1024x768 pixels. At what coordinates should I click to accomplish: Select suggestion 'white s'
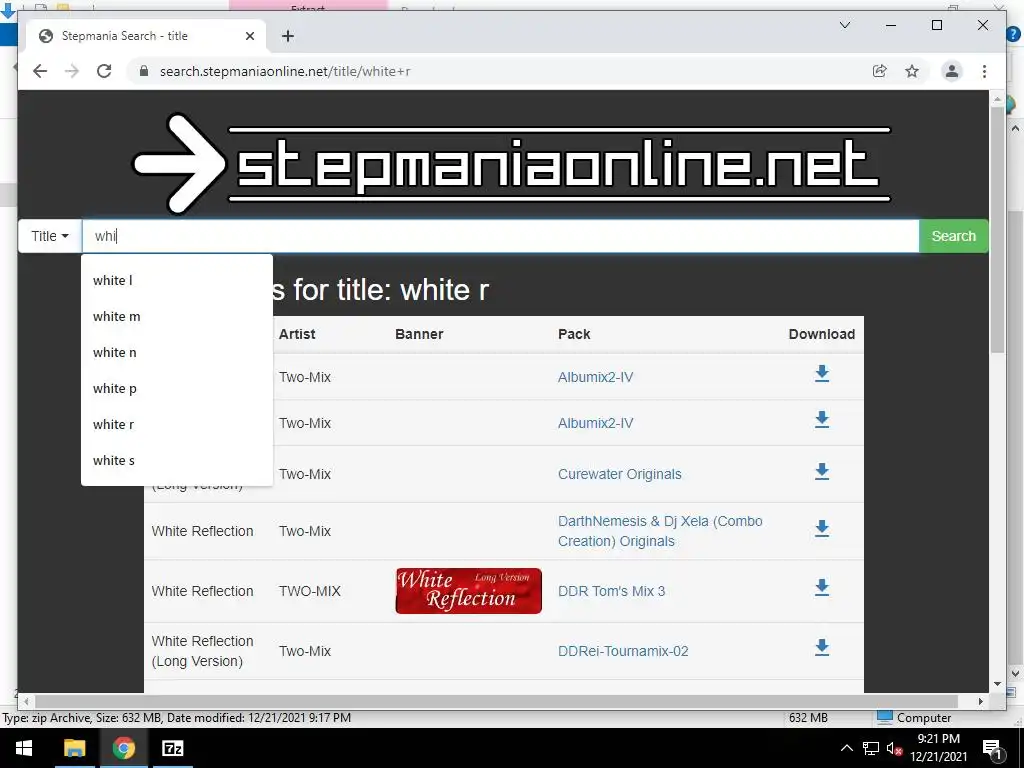pyautogui.click(x=176, y=460)
